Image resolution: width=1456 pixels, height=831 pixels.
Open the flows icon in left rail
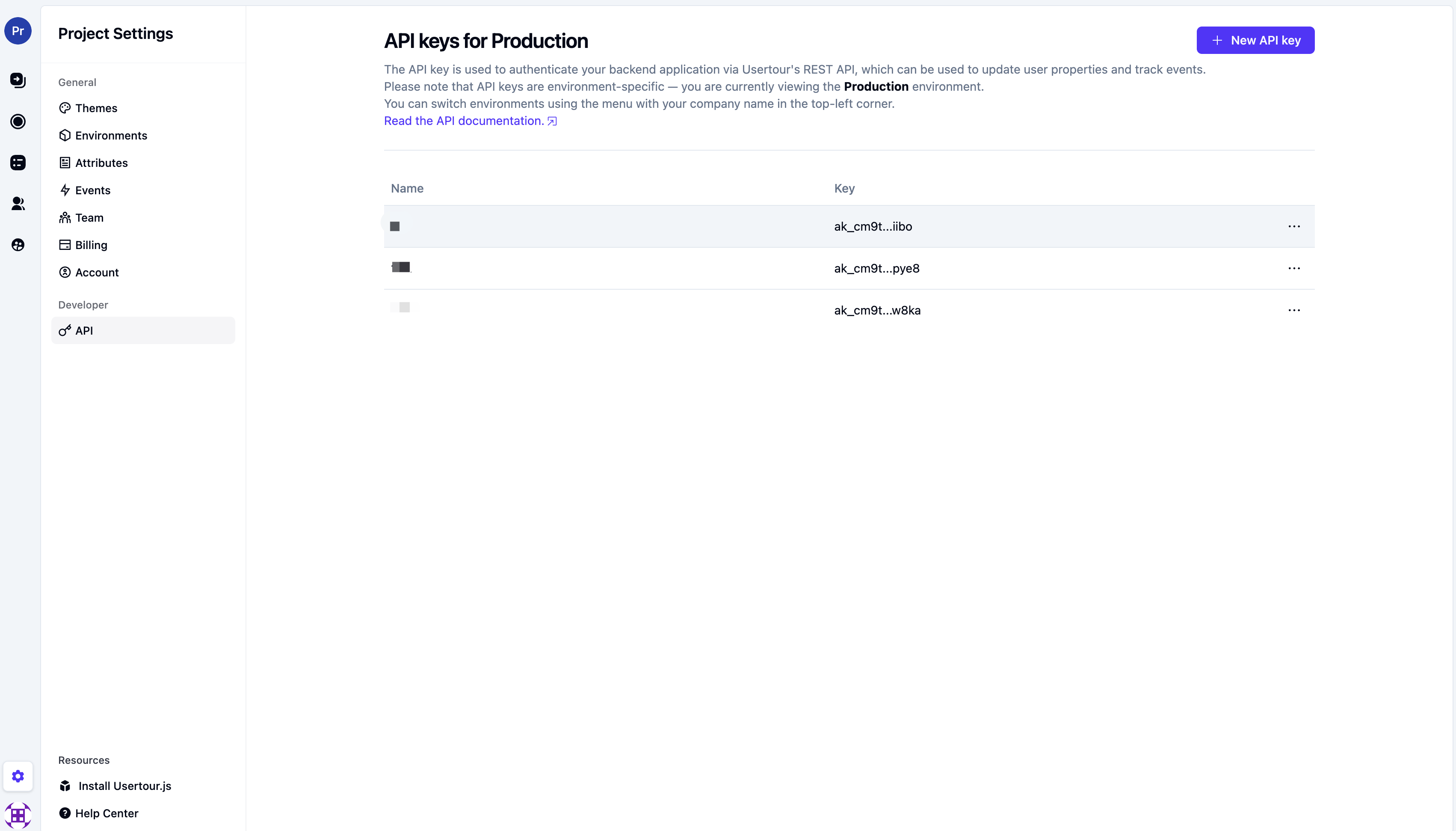[18, 80]
